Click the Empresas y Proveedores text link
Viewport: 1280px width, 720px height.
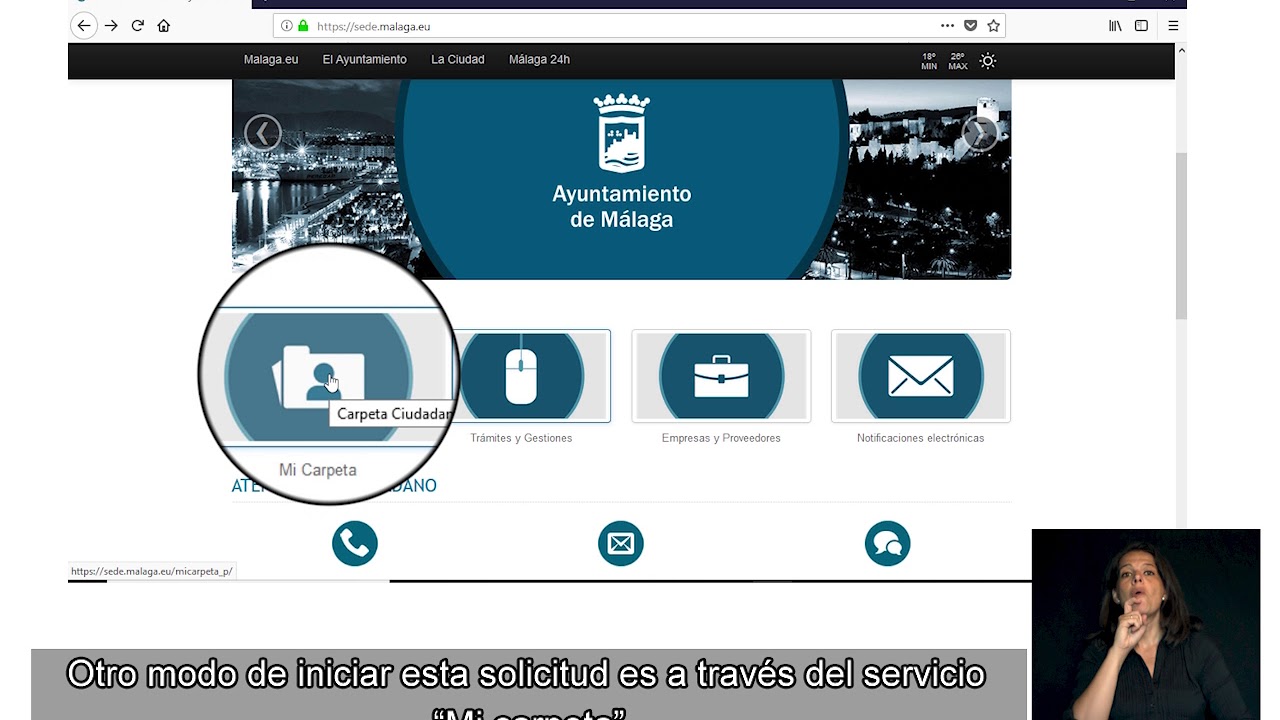(x=721, y=438)
